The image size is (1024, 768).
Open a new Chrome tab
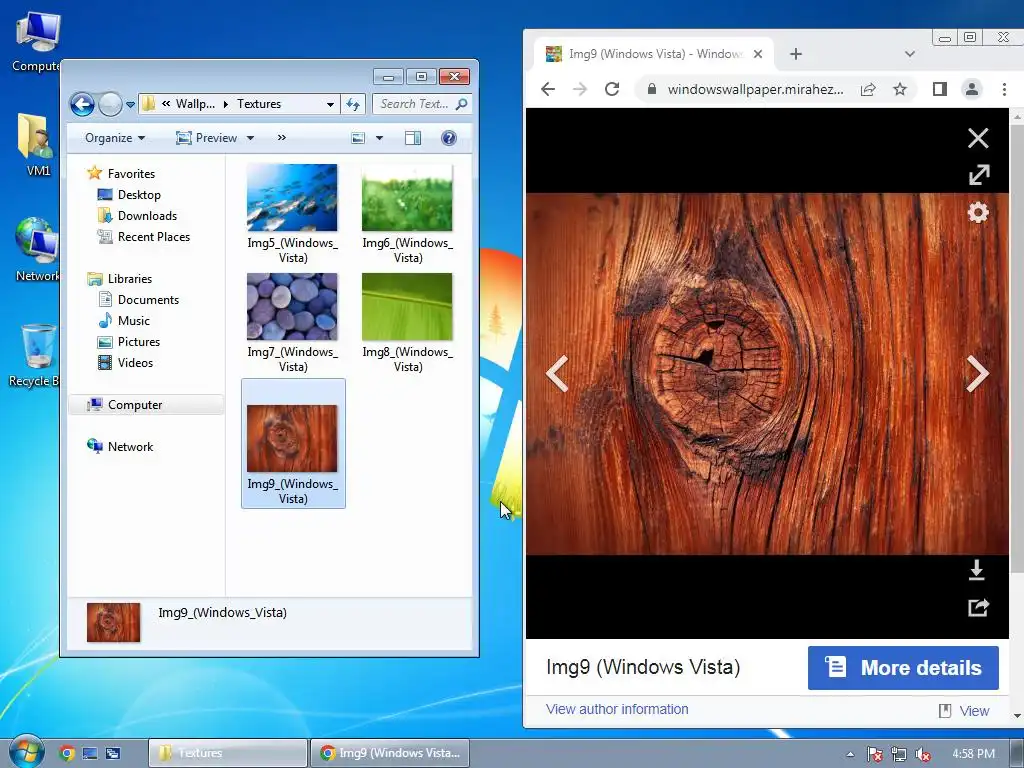click(x=795, y=54)
